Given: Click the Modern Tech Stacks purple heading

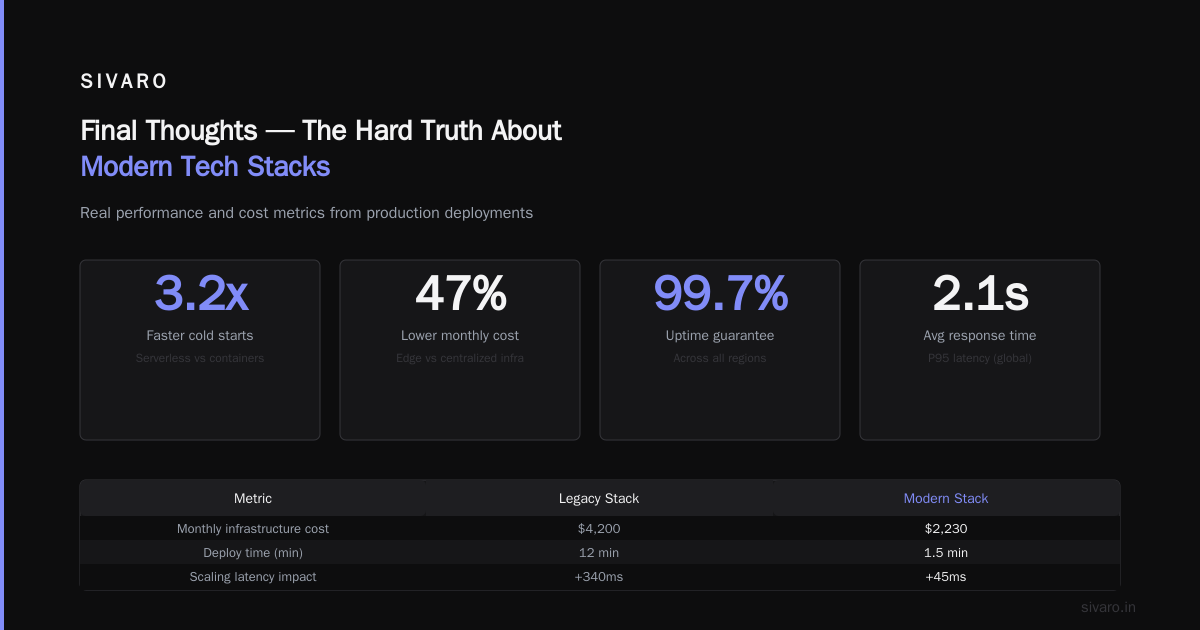Looking at the screenshot, I should 205,166.
